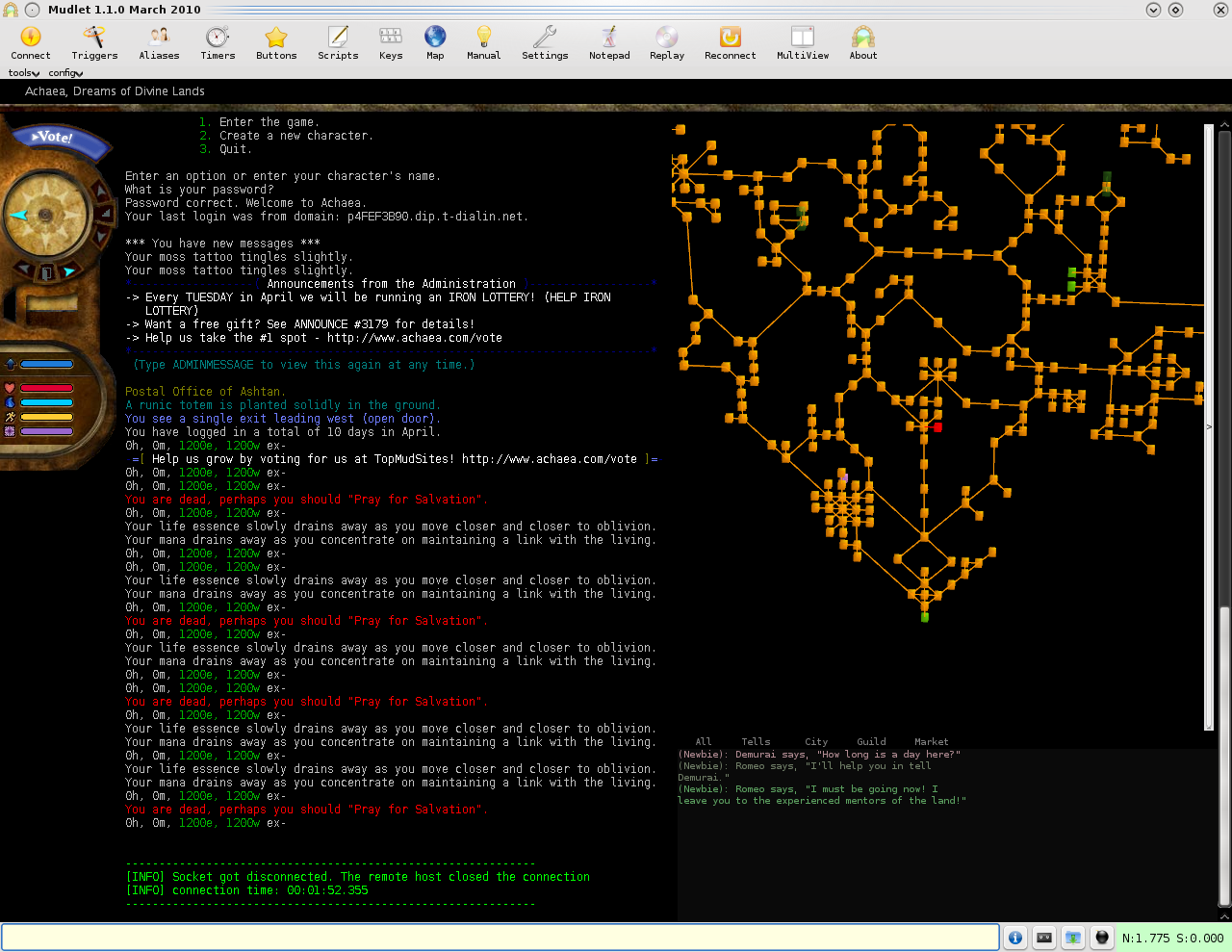Launch the Notepad tool
The width and height of the screenshot is (1232, 952).
point(609,42)
